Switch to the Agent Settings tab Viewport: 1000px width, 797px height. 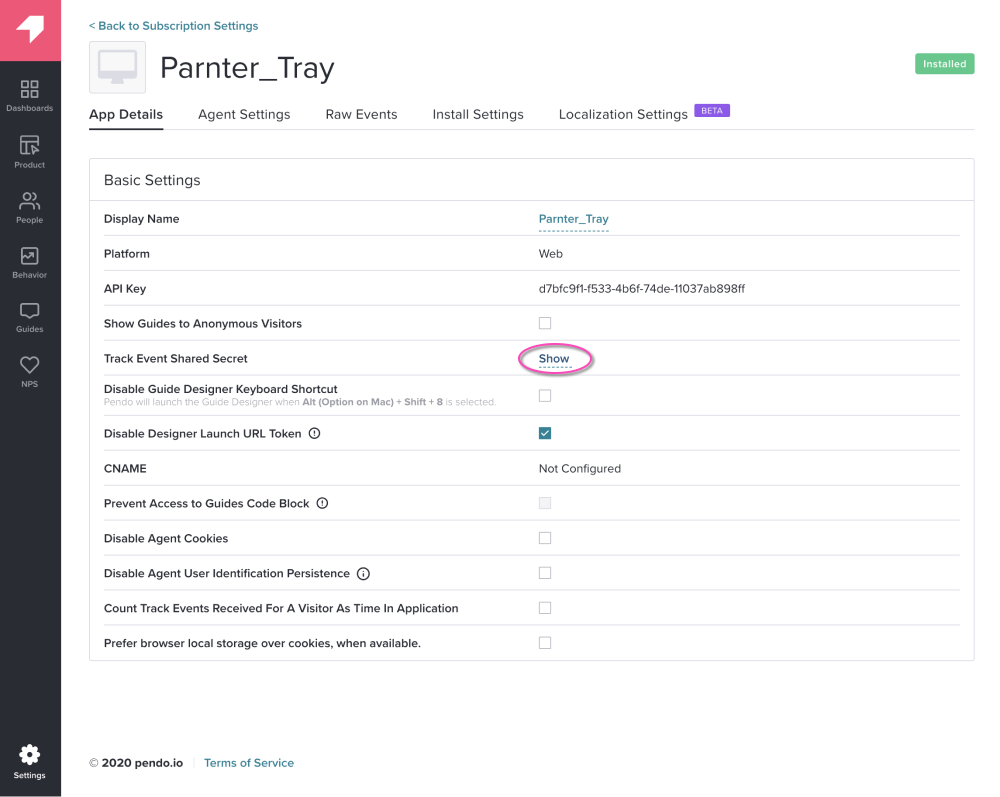244,115
